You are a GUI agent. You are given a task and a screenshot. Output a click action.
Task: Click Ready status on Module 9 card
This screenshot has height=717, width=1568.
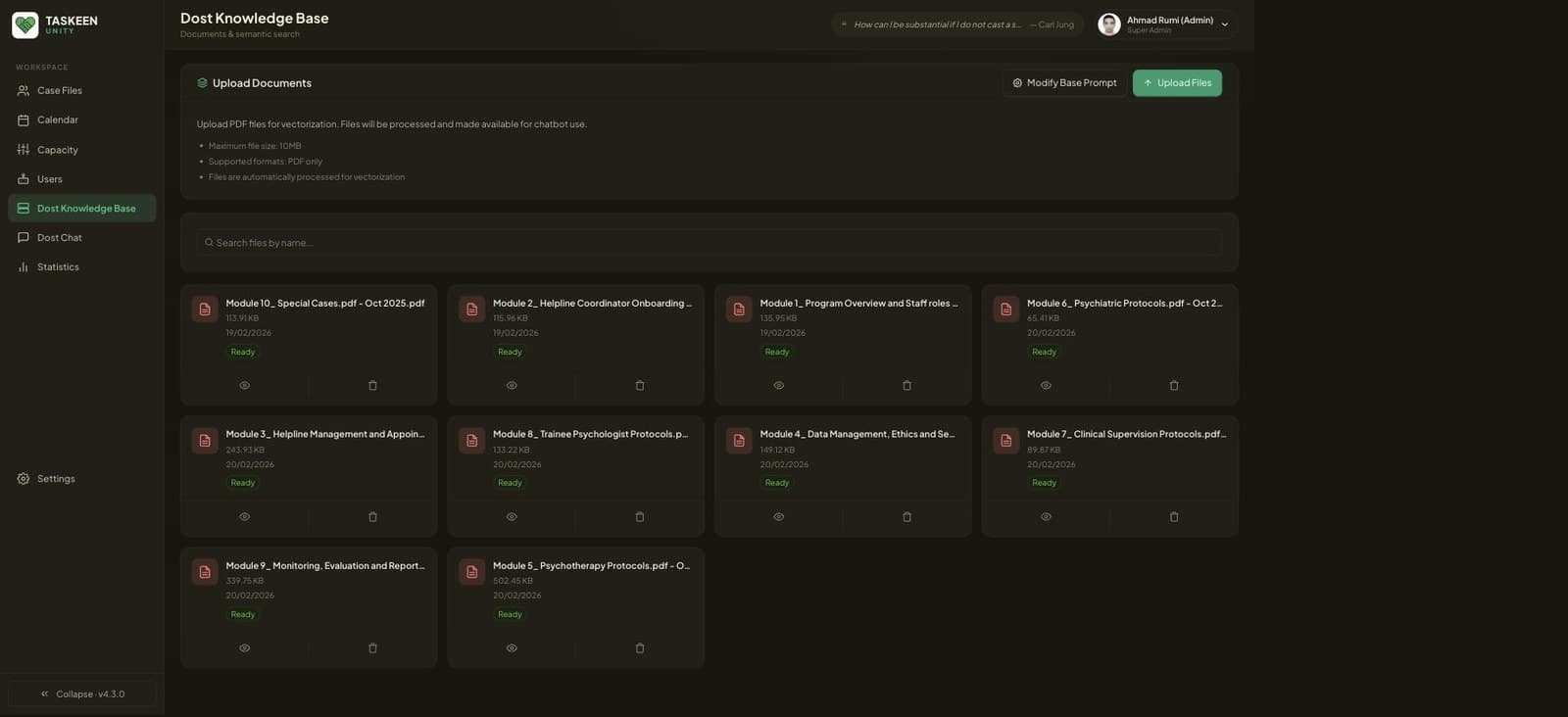(243, 614)
